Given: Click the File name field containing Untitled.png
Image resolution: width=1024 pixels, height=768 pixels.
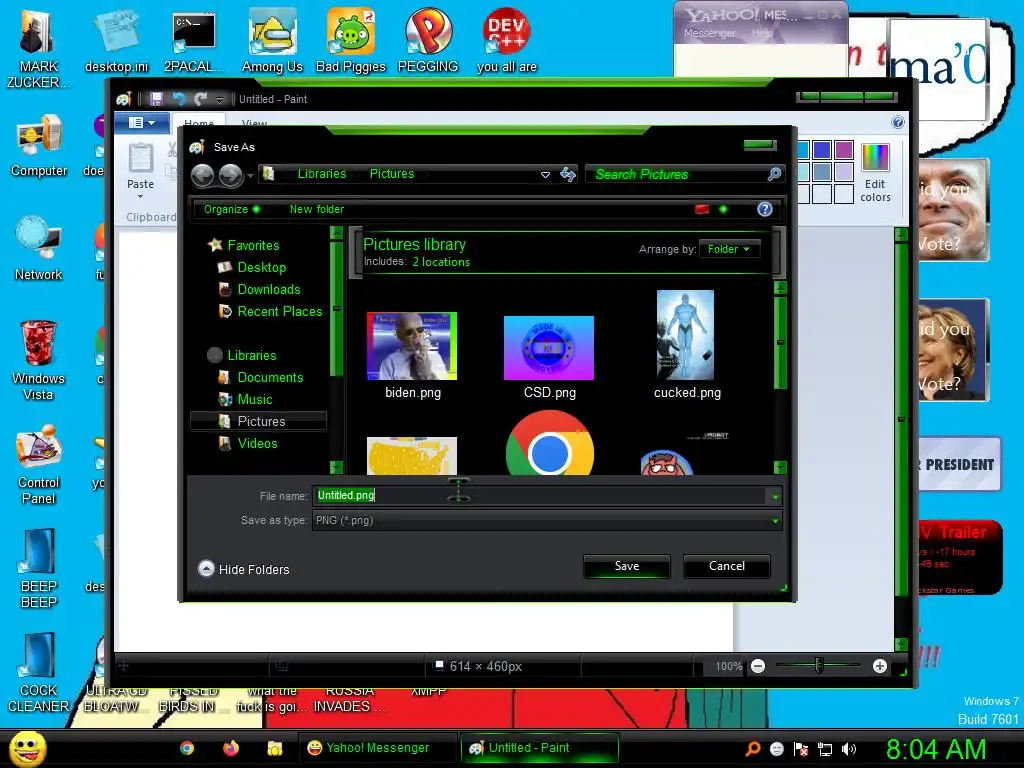Looking at the screenshot, I should pyautogui.click(x=541, y=496).
